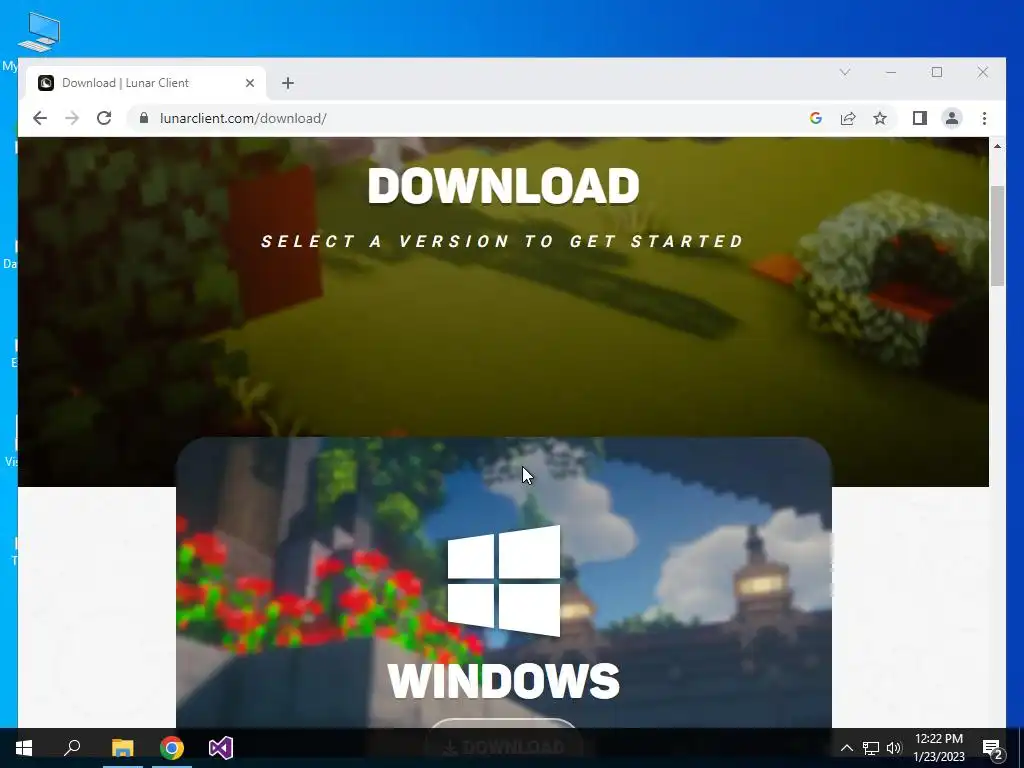1024x768 pixels.
Task: Click the WINDOWS heading on the card
Action: point(504,682)
